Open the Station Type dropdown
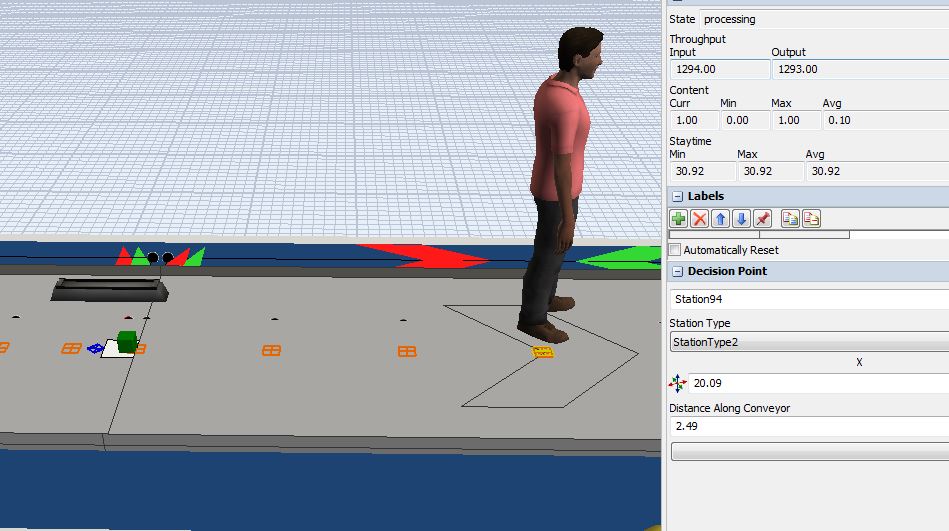This screenshot has height=531, width=949. click(x=808, y=342)
